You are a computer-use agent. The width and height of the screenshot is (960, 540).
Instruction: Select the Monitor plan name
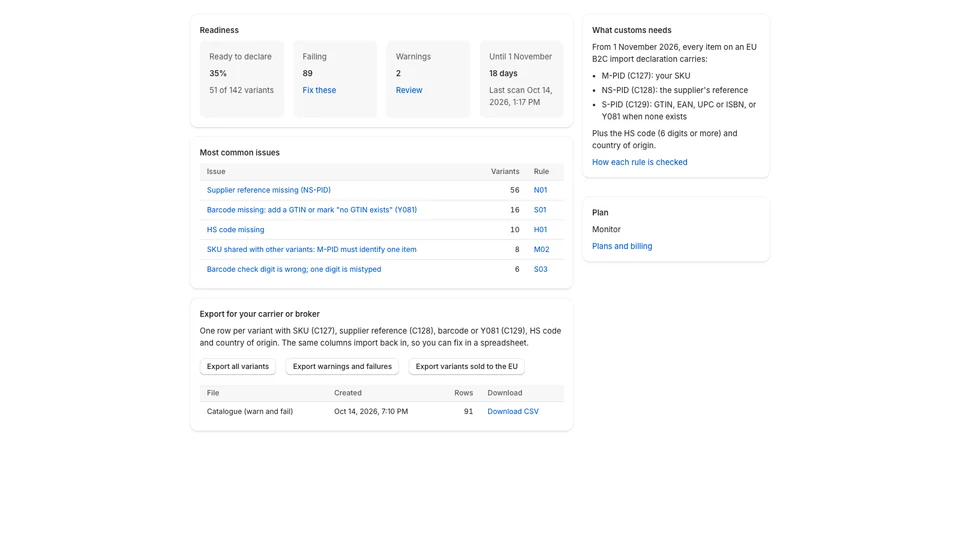tap(606, 229)
